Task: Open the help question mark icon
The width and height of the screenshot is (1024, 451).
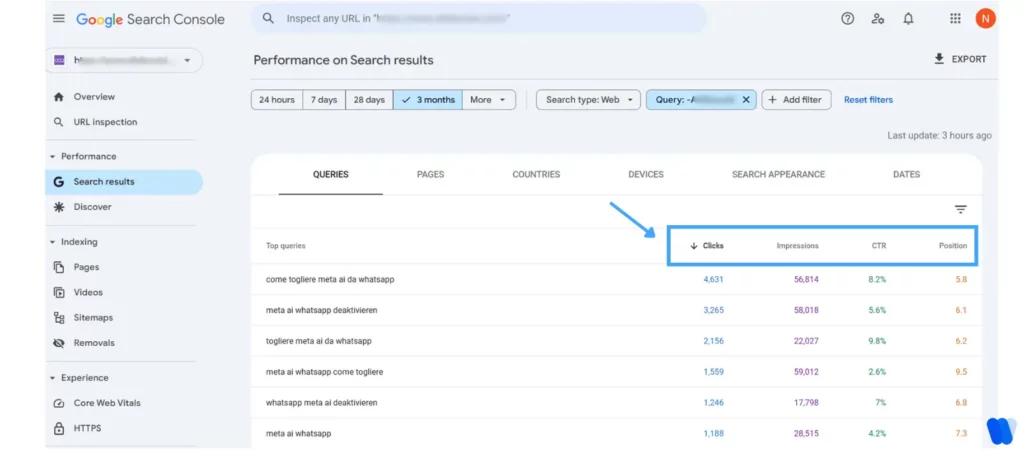Action: pos(848,19)
